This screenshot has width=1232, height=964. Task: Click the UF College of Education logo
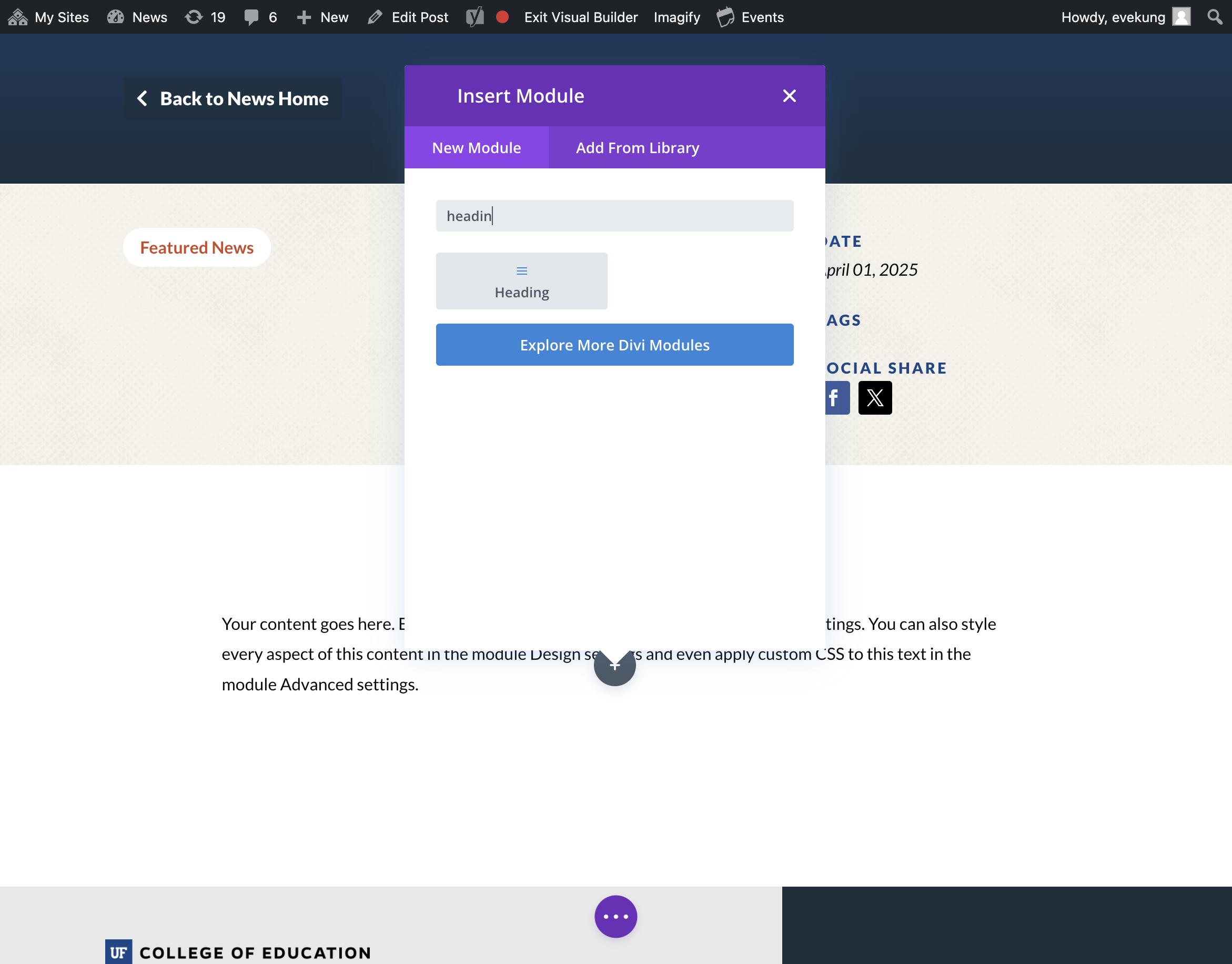tap(238, 952)
